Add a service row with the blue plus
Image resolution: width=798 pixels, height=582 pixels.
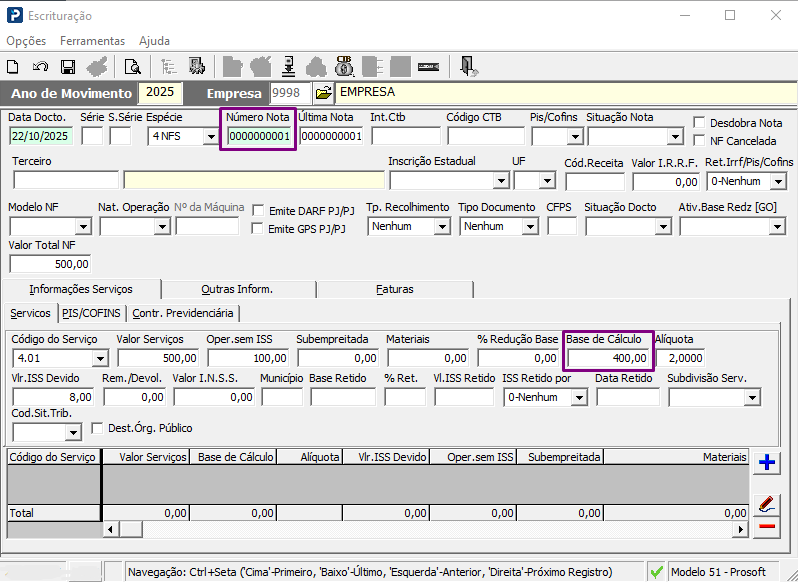click(767, 462)
